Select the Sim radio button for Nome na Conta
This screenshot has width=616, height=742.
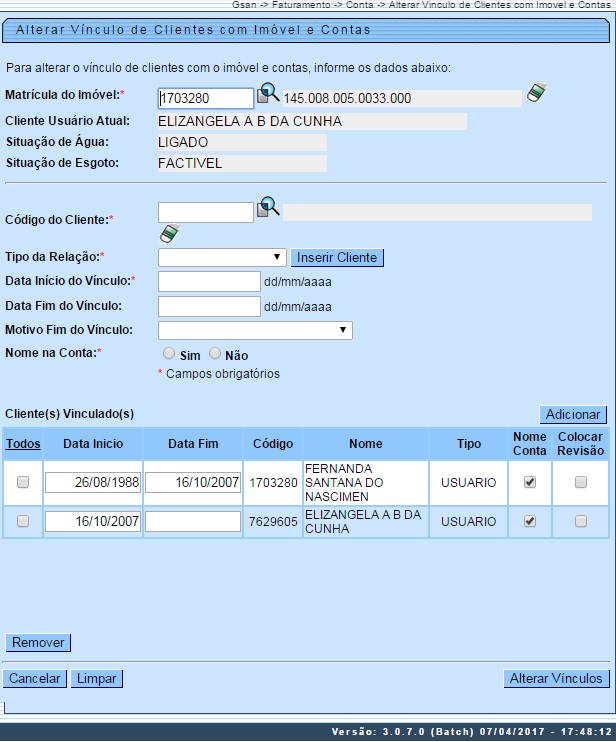click(x=168, y=354)
